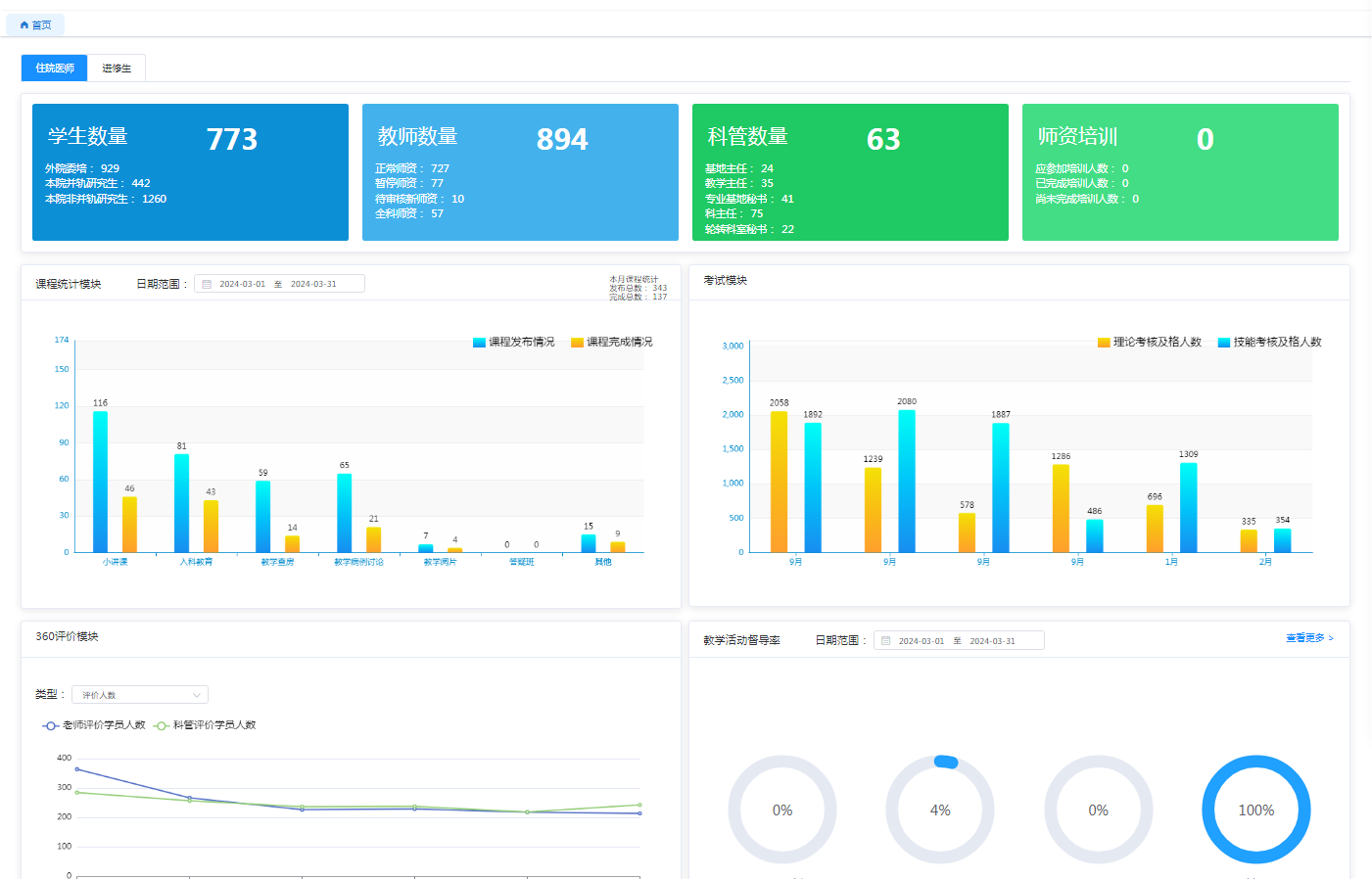Click the orange 理论考核及格人数 legend marker

pos(1104,343)
